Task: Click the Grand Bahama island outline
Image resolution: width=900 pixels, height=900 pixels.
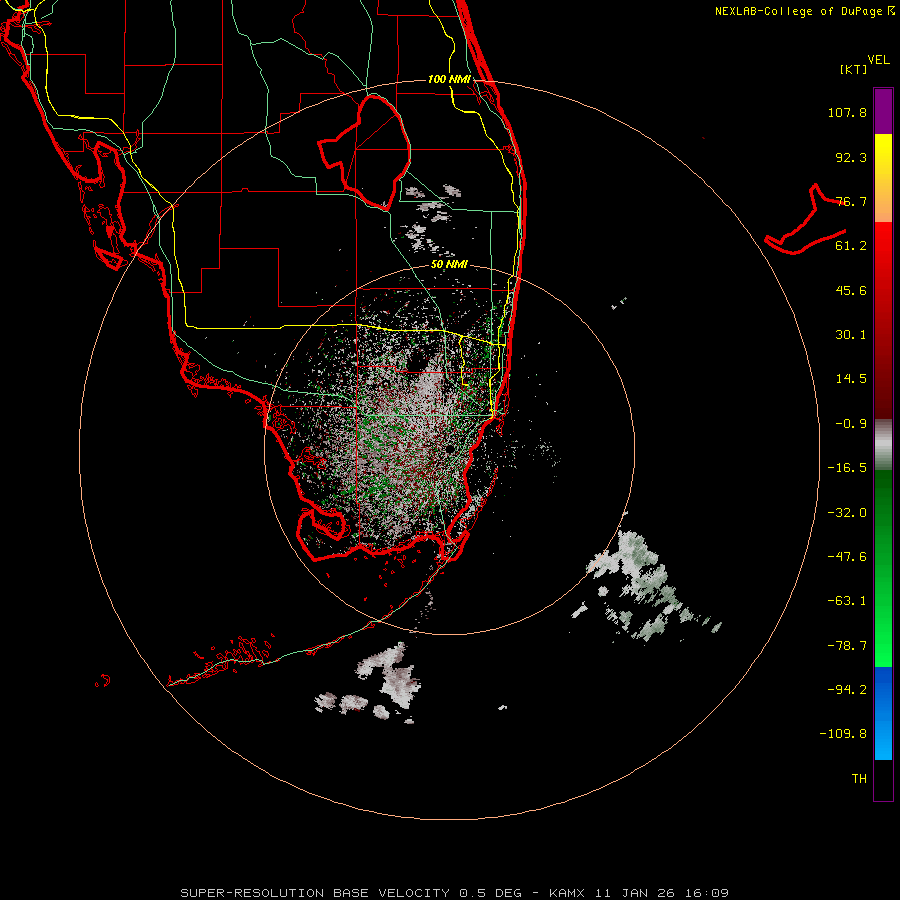Action: [x=805, y=219]
